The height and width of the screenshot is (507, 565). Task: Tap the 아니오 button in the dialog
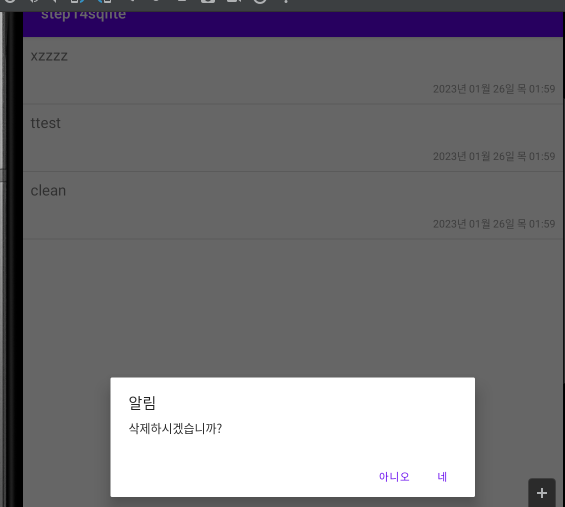(394, 477)
